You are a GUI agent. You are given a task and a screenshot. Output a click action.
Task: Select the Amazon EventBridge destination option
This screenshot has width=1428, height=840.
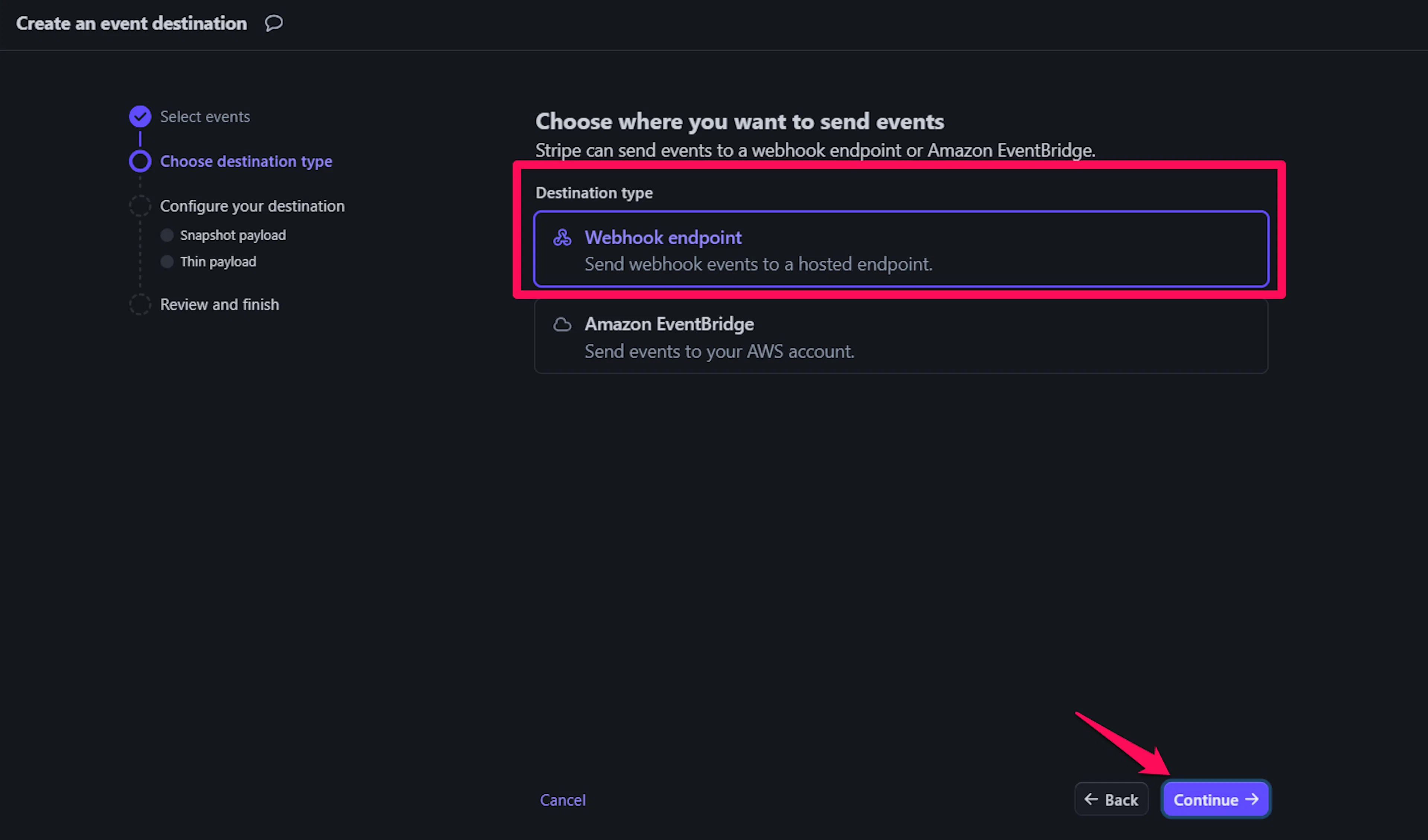pos(901,337)
